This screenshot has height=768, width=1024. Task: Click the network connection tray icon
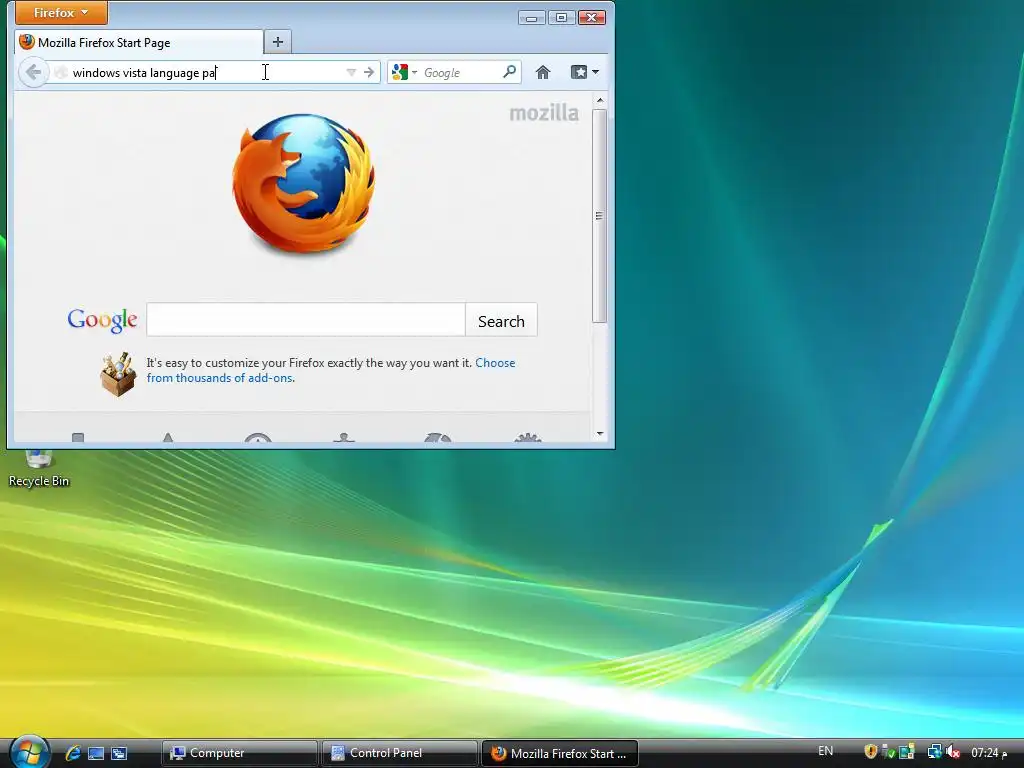click(x=935, y=752)
